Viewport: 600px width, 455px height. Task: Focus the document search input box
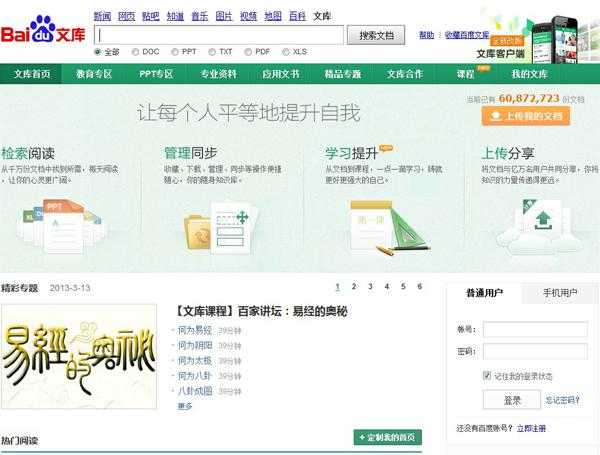[219, 35]
